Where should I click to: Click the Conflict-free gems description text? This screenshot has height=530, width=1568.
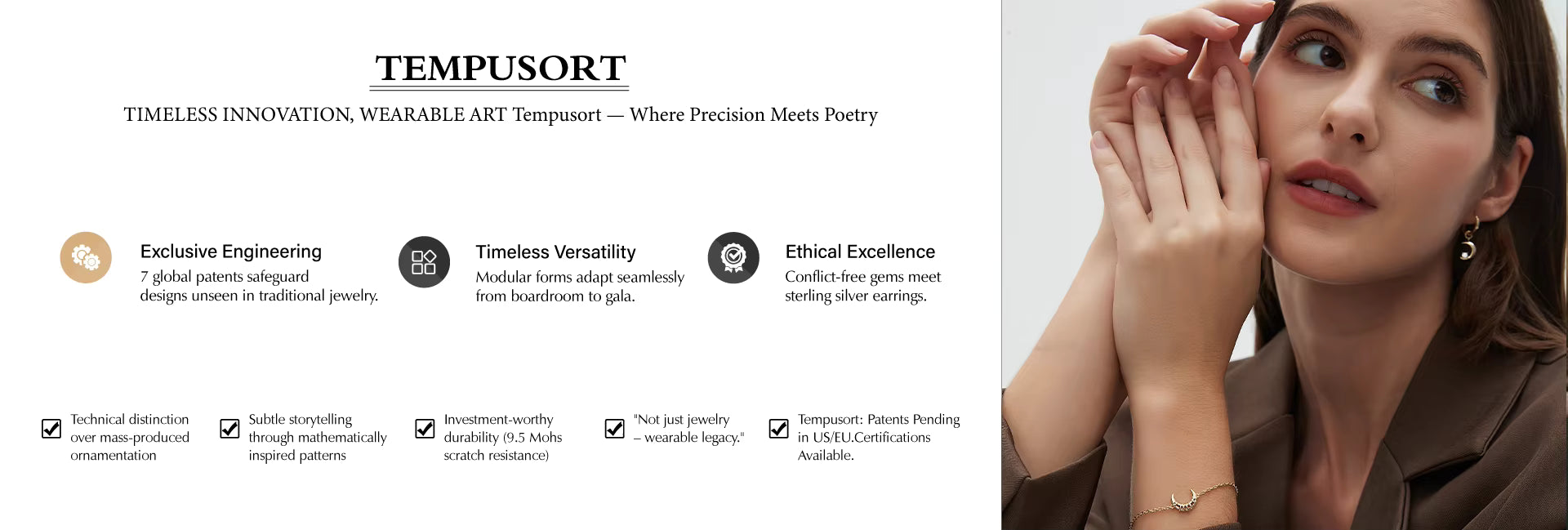tap(862, 287)
